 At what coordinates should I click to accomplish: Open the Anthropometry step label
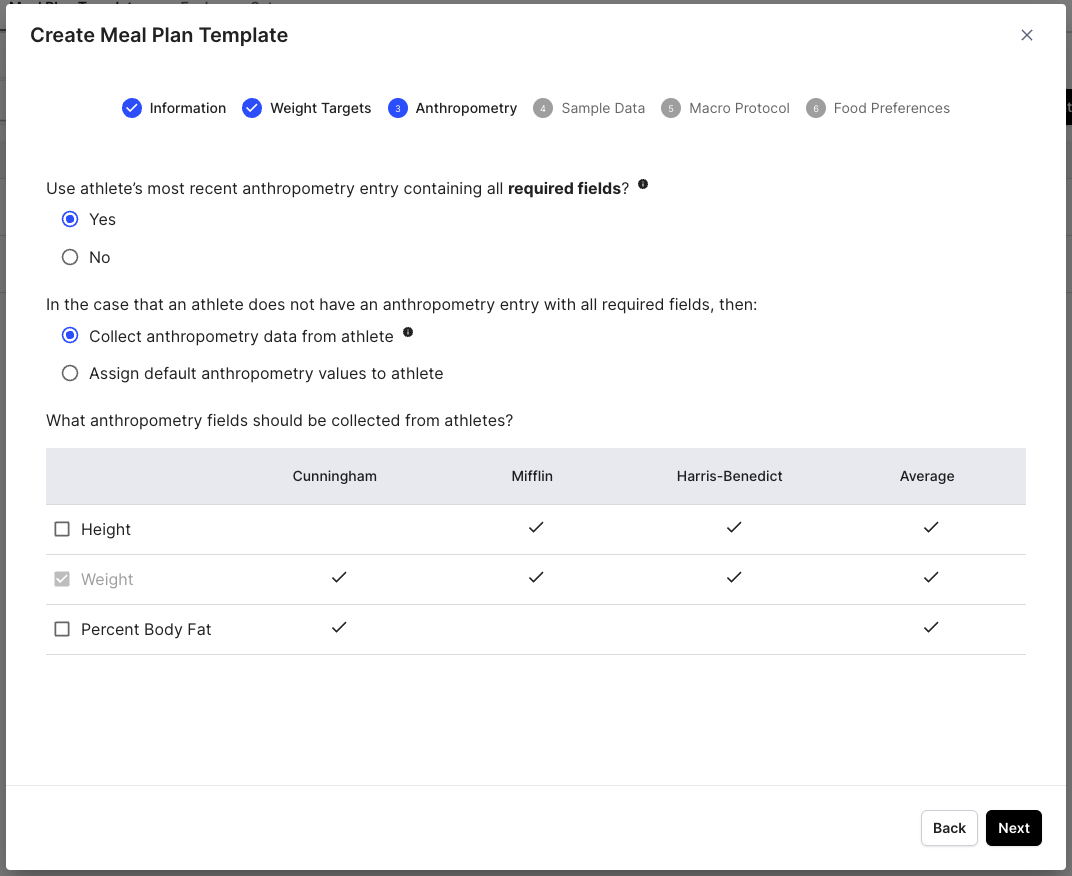pyautogui.click(x=466, y=108)
